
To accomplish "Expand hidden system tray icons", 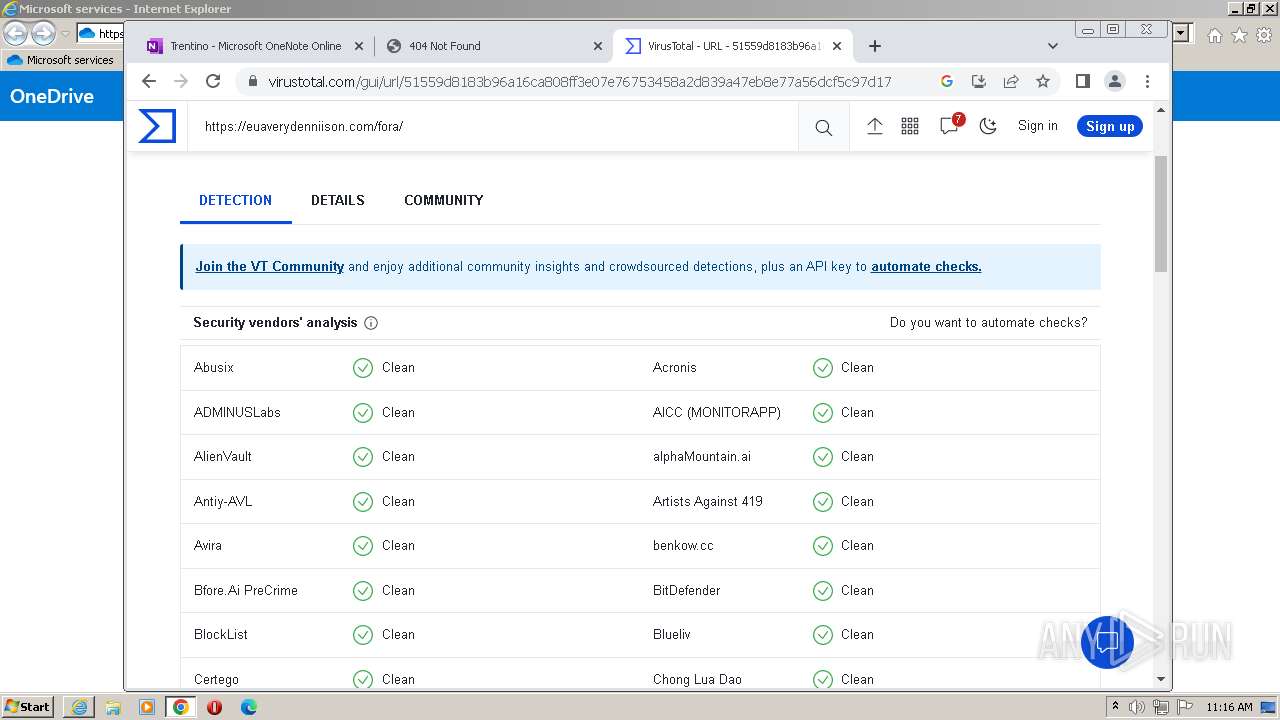I will (x=1115, y=707).
